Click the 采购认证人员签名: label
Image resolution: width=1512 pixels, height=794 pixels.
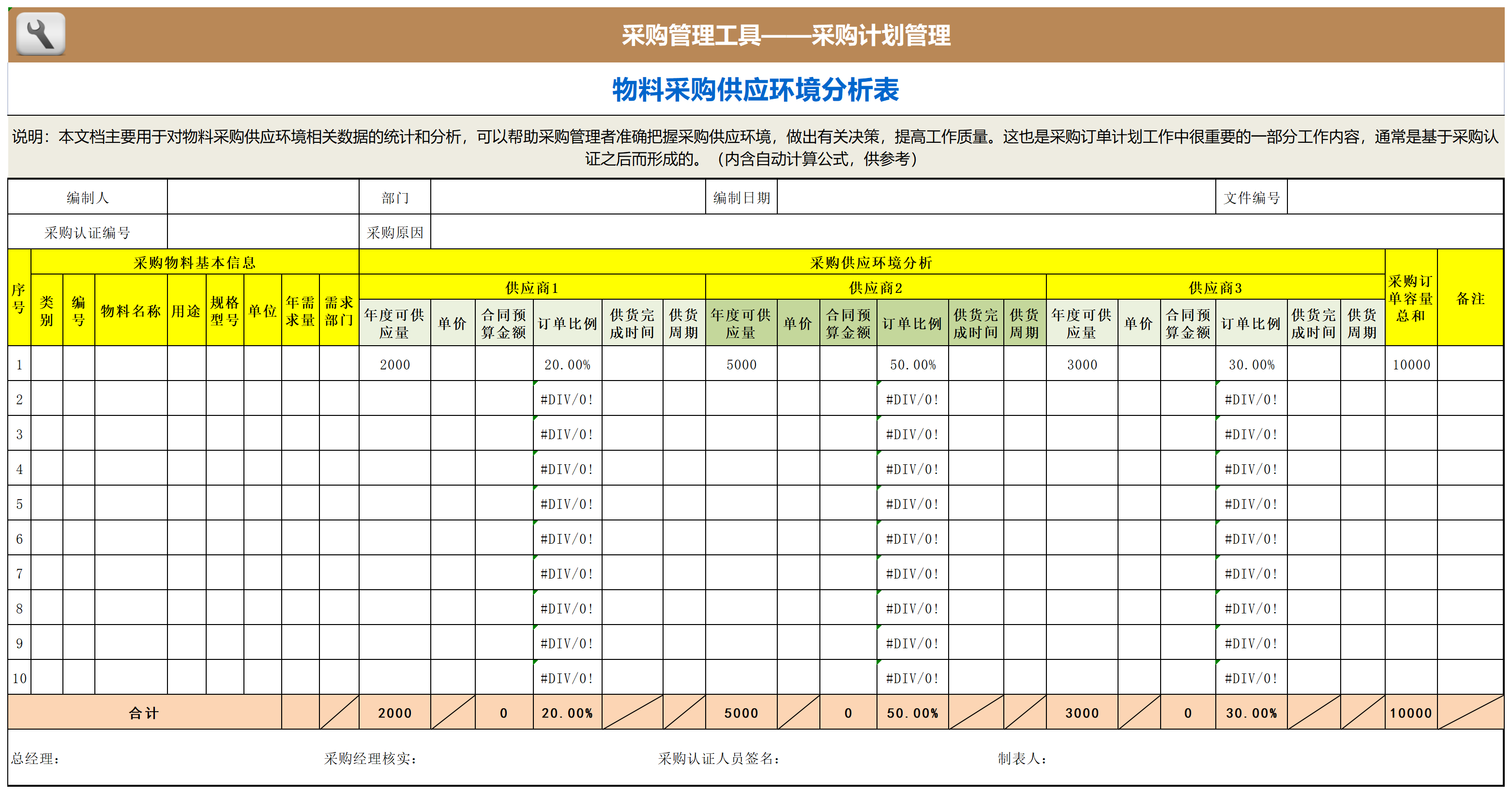(719, 758)
